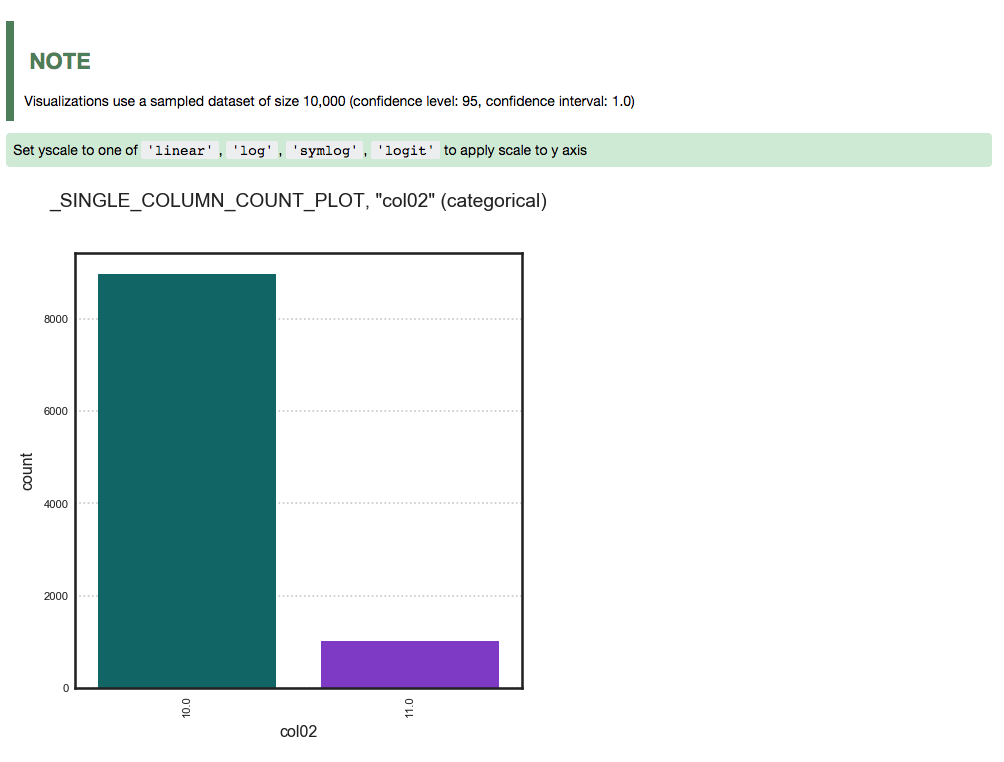
Task: Click the purple bar for category 11.0
Action: (410, 665)
